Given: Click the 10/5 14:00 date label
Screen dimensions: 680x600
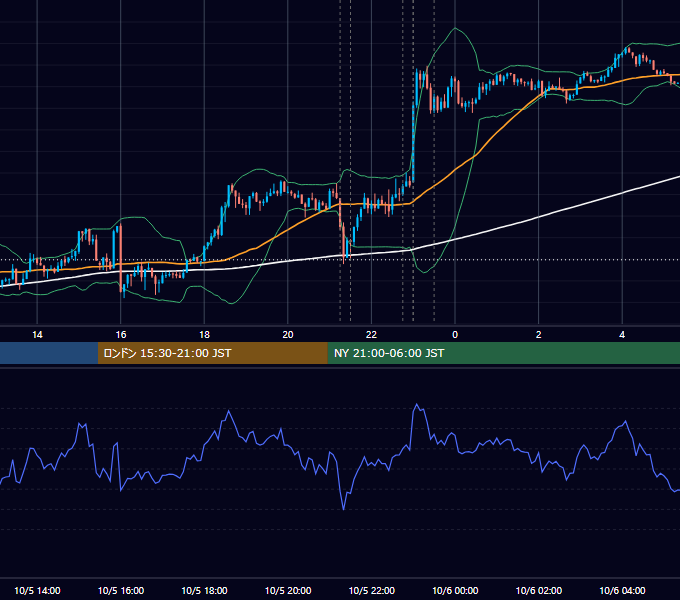Looking at the screenshot, I should [x=37, y=590].
